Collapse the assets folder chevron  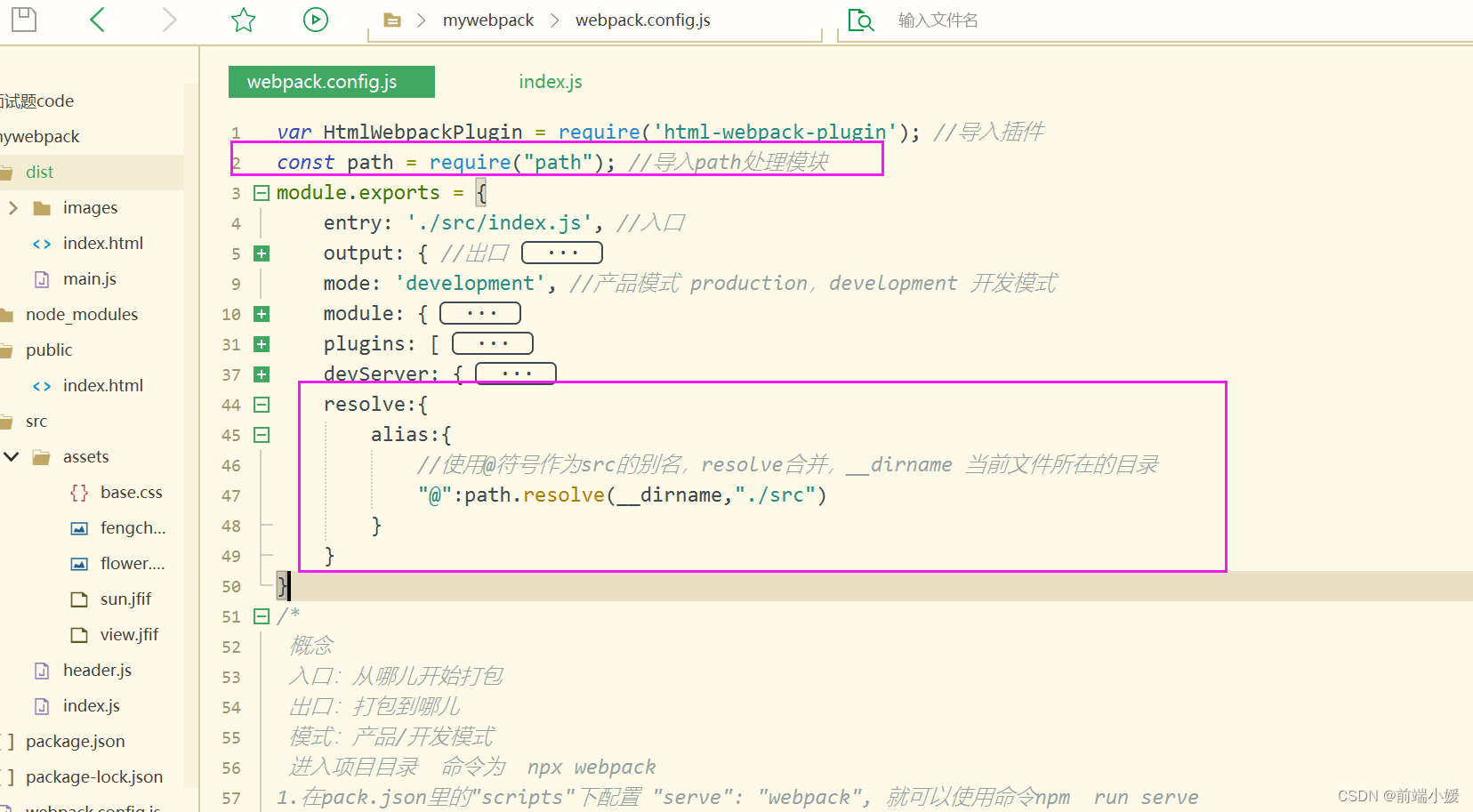click(x=12, y=456)
